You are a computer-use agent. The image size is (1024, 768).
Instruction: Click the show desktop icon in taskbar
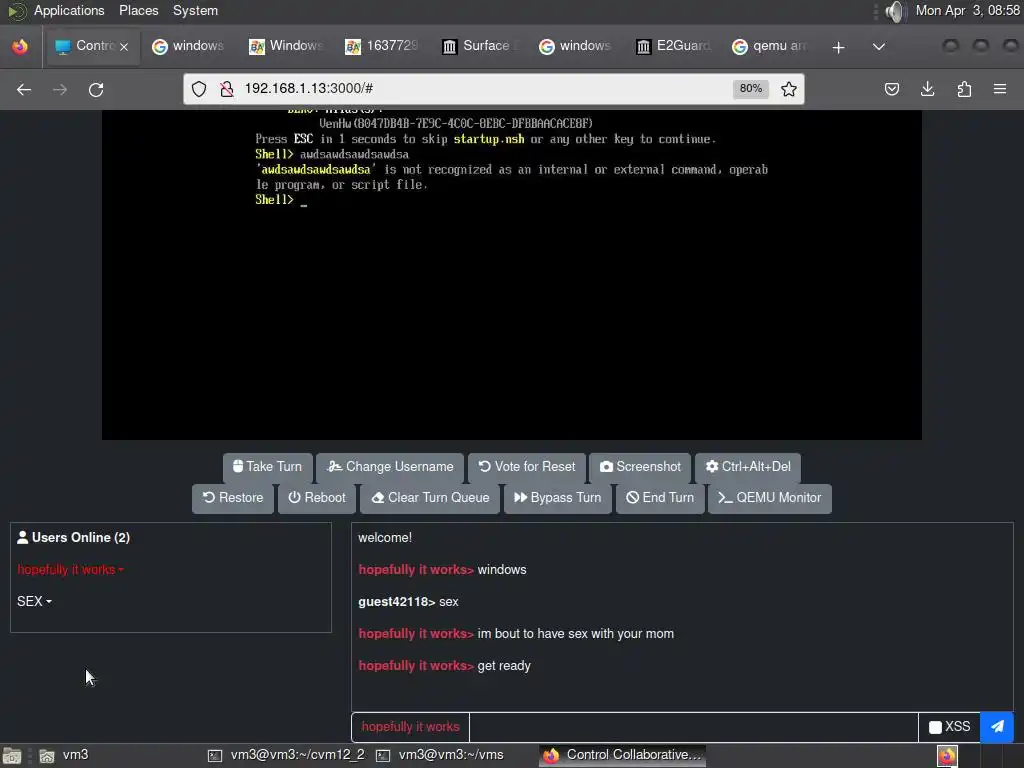pyautogui.click(x=12, y=756)
